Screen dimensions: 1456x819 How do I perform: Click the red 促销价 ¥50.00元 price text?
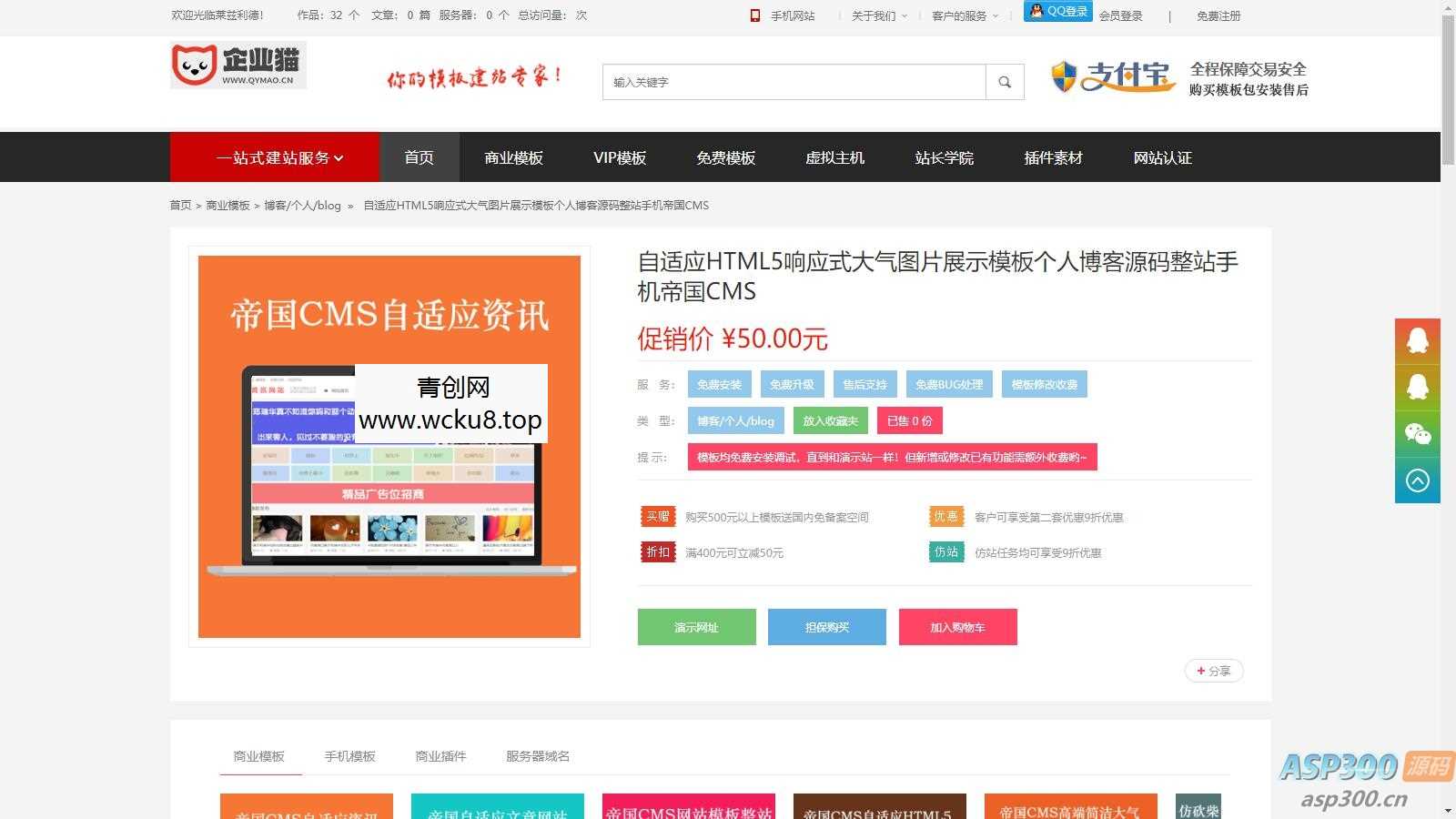(x=732, y=339)
